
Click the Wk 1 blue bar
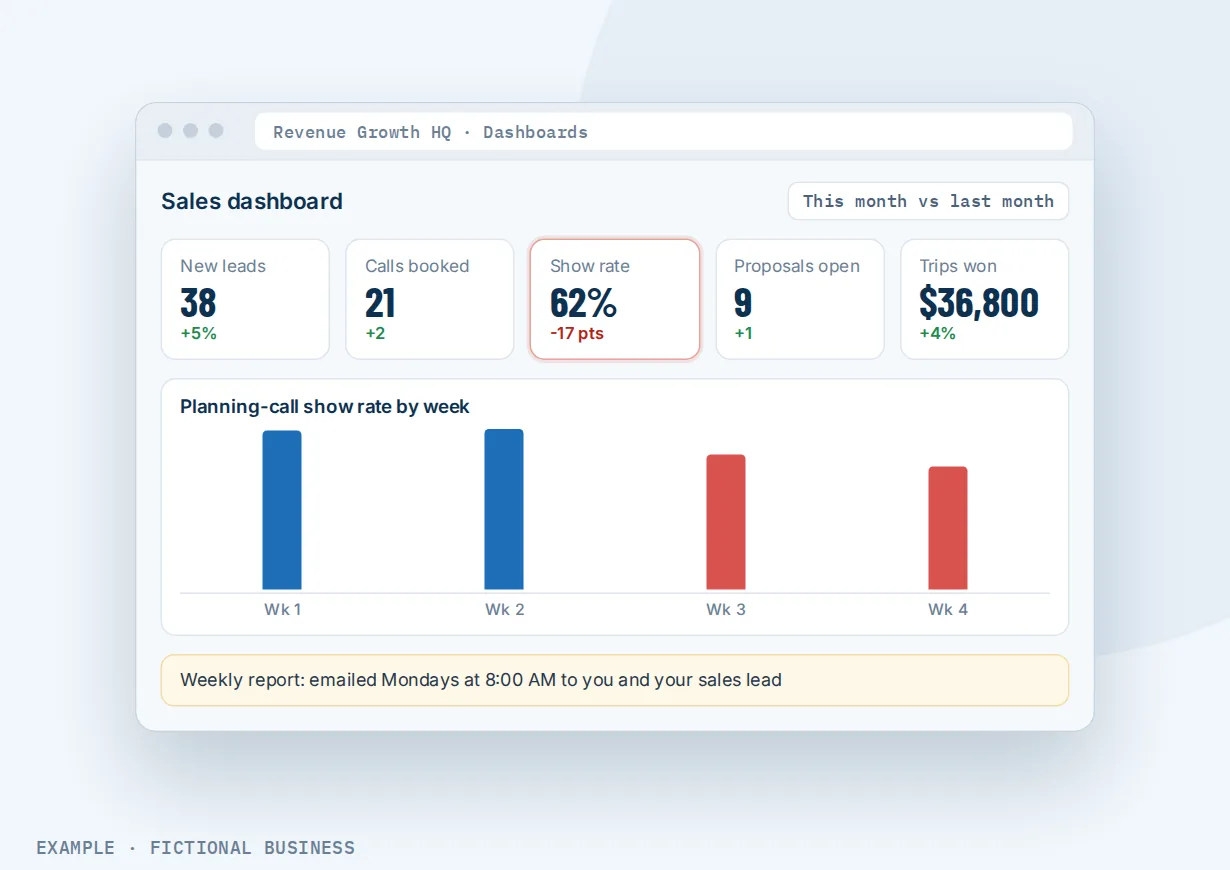point(282,510)
